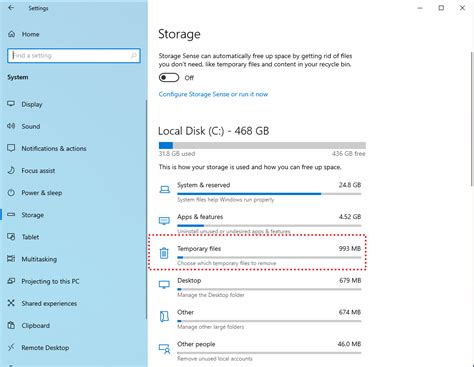Open Sound settings page

pos(74,126)
